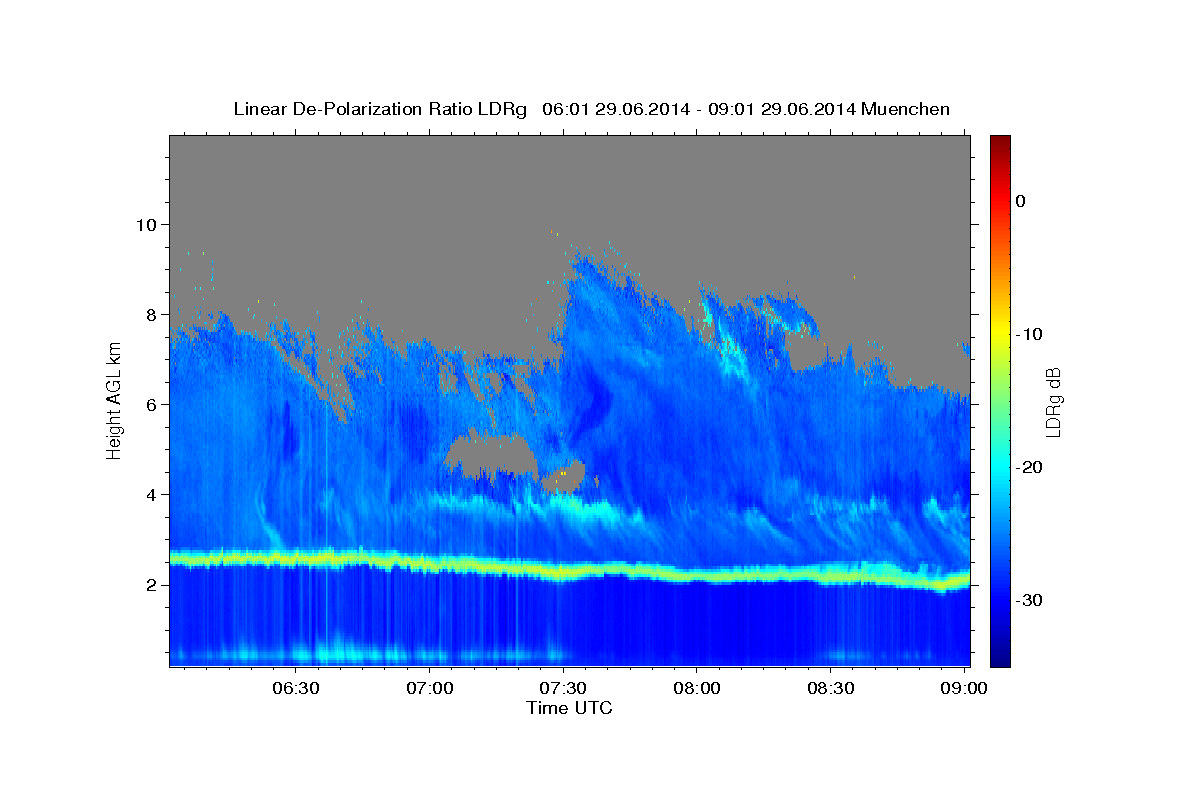The image size is (1200, 800).
Task: Click the plot title mentioning Muenchen
Action: tap(591, 109)
